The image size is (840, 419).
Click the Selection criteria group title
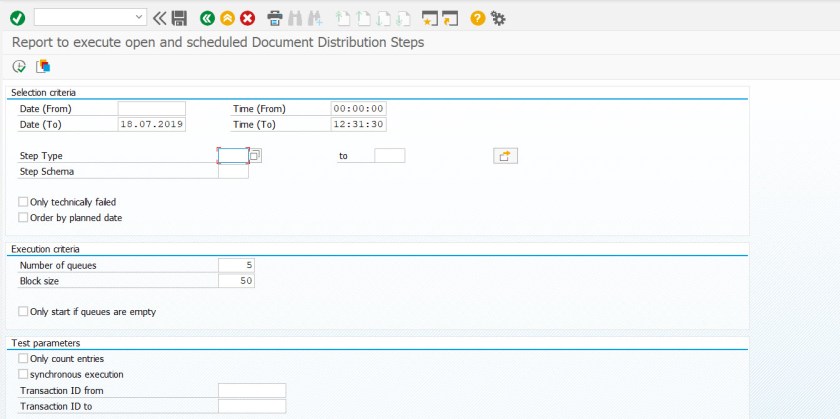(43, 93)
